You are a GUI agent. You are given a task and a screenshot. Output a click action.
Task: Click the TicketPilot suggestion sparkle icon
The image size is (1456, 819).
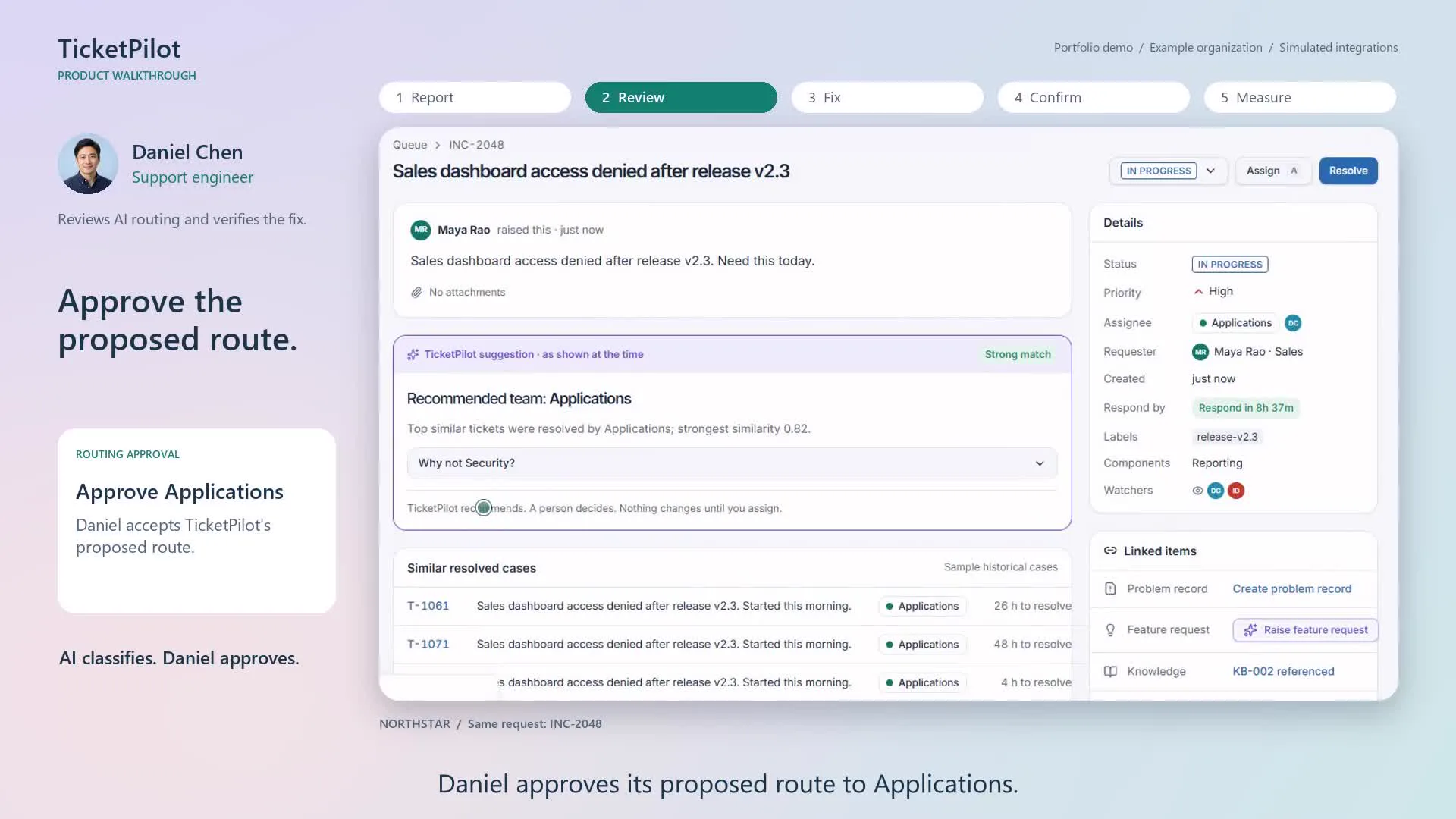[x=413, y=354]
